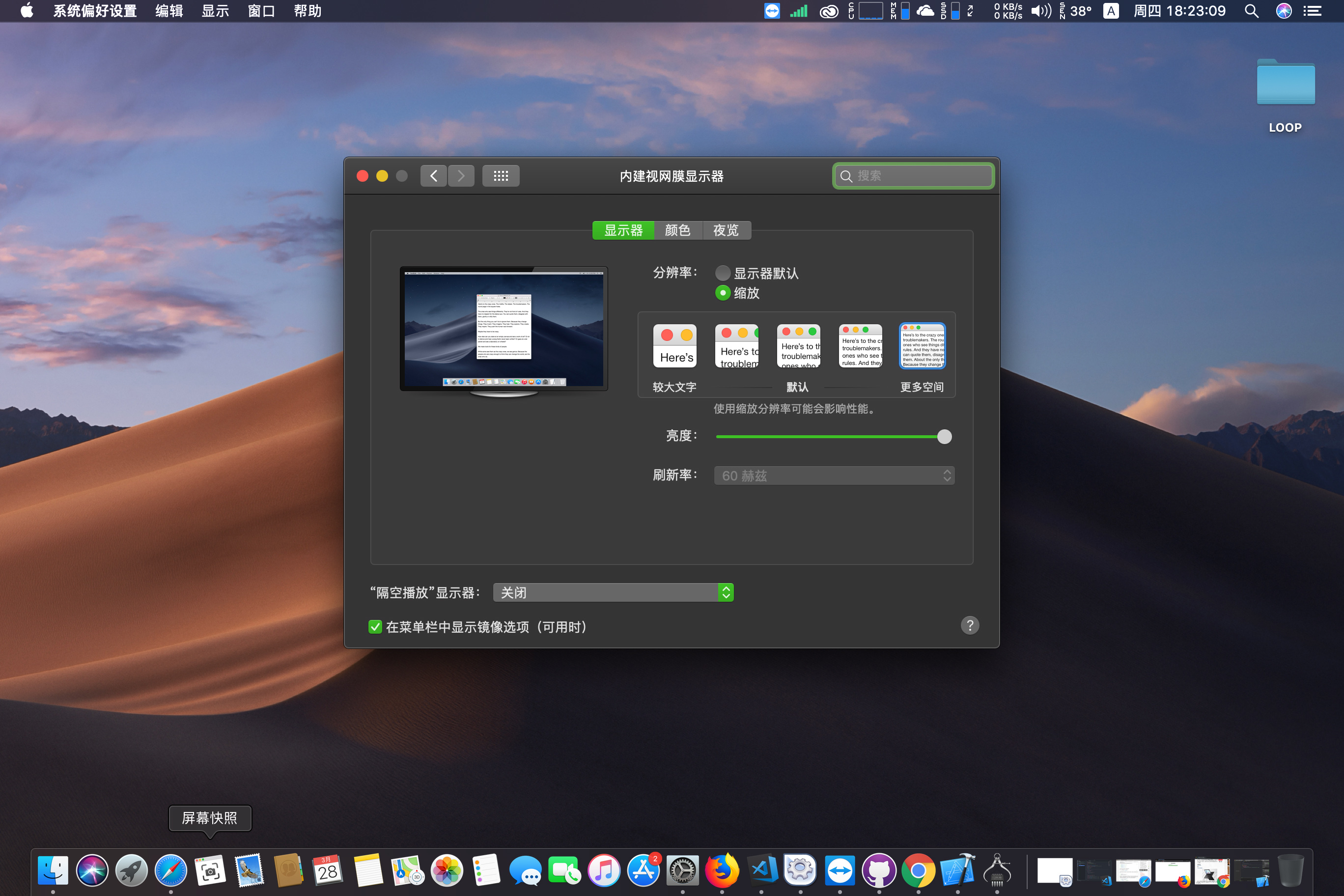Open the 编辑 menu
The image size is (1344, 896).
[169, 11]
